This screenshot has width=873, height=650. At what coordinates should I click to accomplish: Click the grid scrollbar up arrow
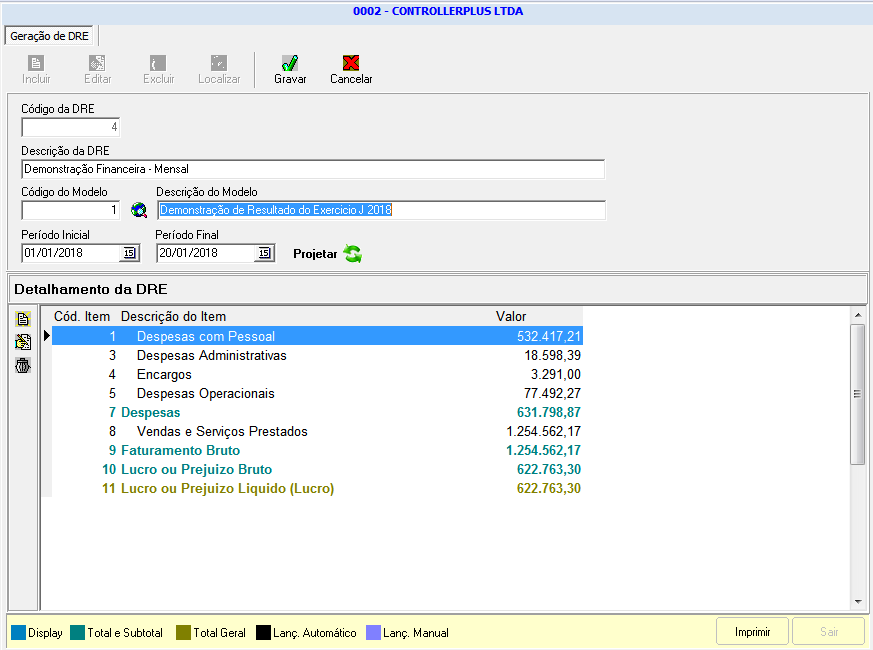(857, 315)
